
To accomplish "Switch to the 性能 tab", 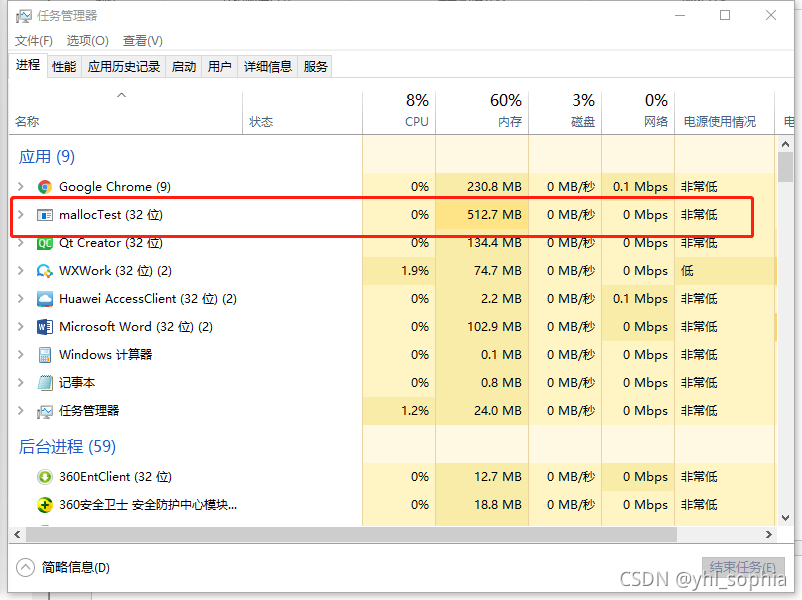I will 64,66.
